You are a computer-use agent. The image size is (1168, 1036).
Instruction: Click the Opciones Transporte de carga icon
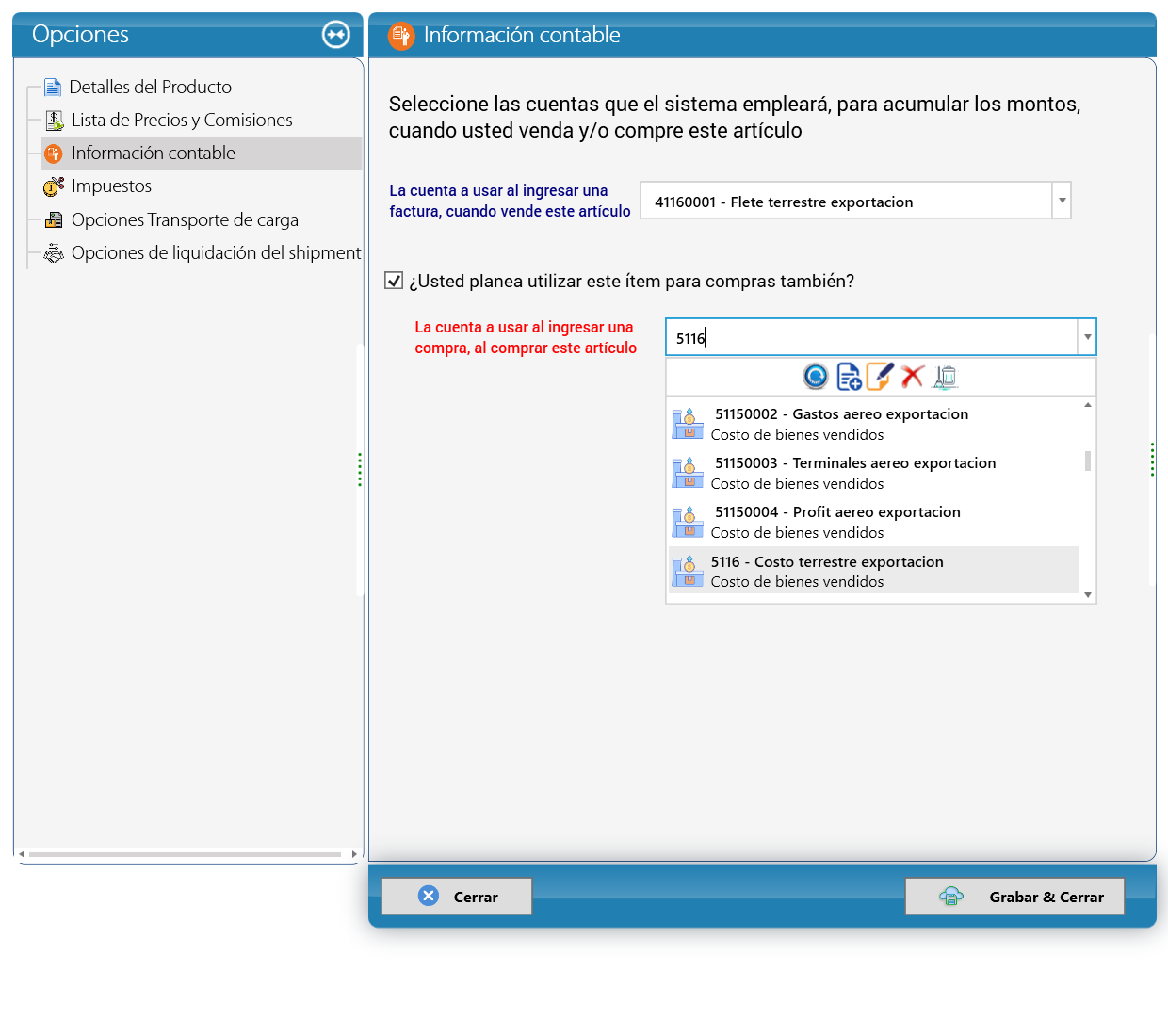click(54, 220)
